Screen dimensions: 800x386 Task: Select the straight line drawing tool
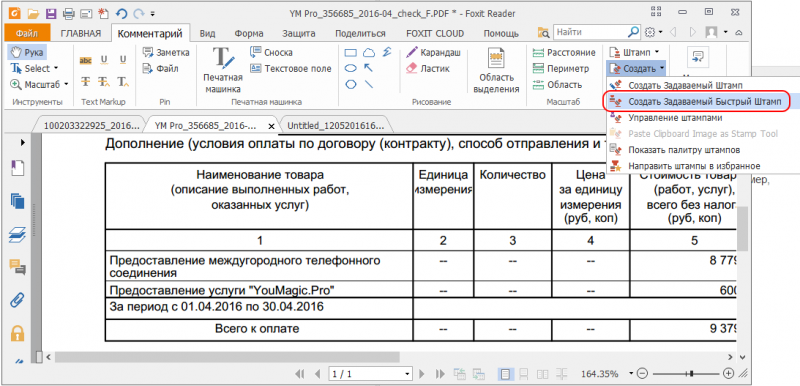coord(368,84)
